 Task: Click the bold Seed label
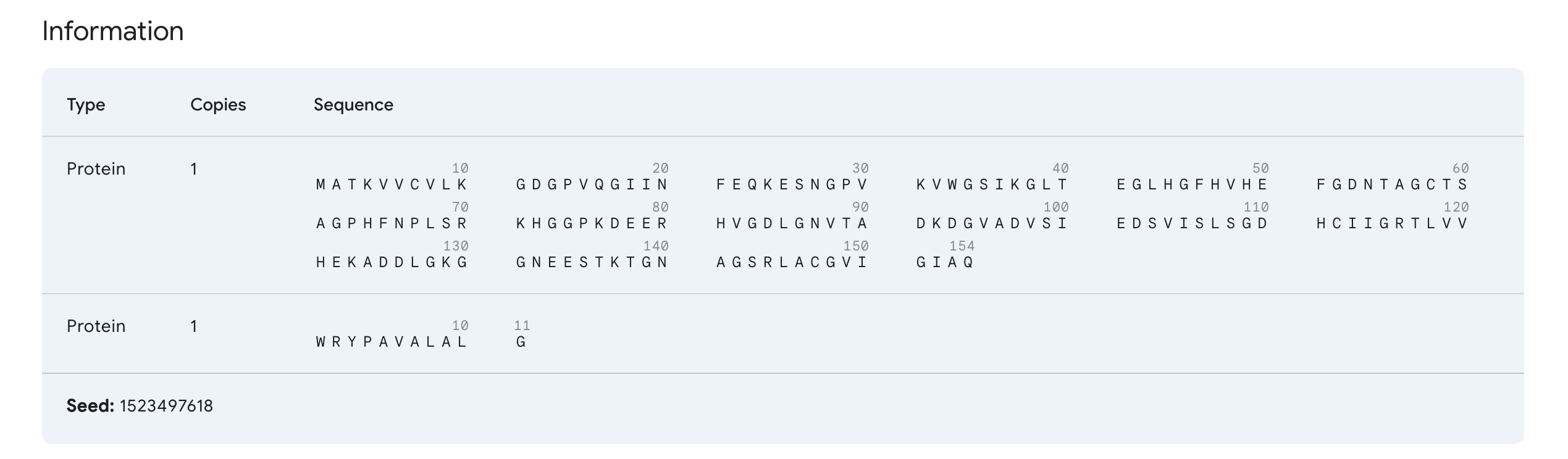(x=90, y=406)
